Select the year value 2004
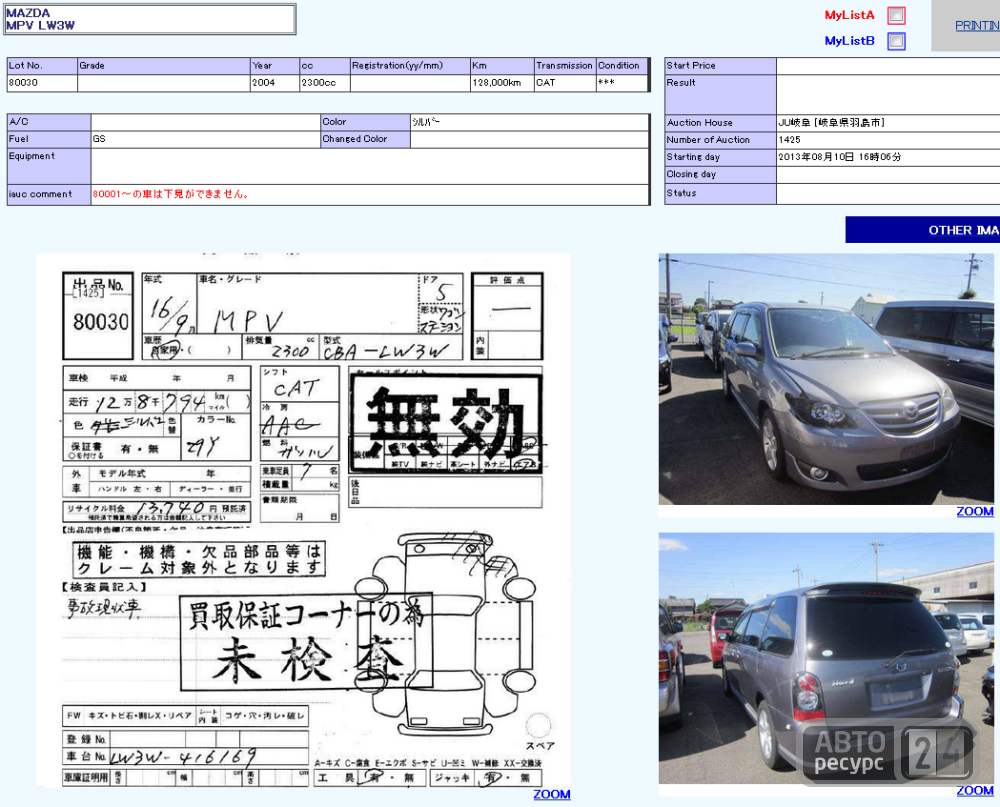 (x=274, y=83)
